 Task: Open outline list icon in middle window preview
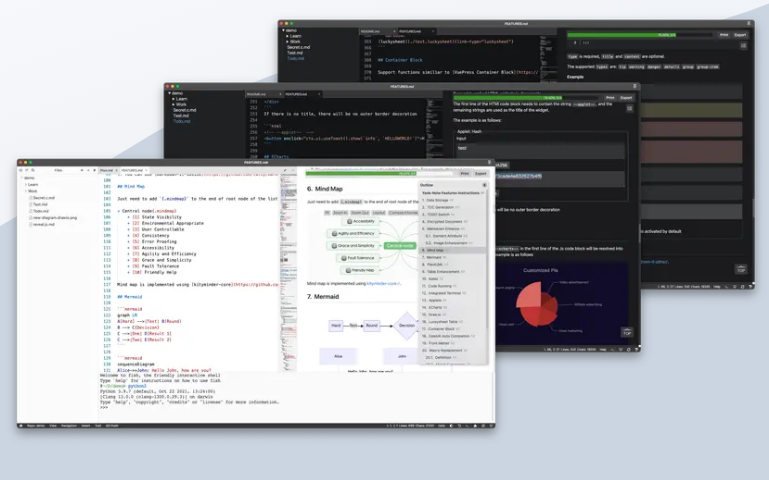click(x=629, y=108)
